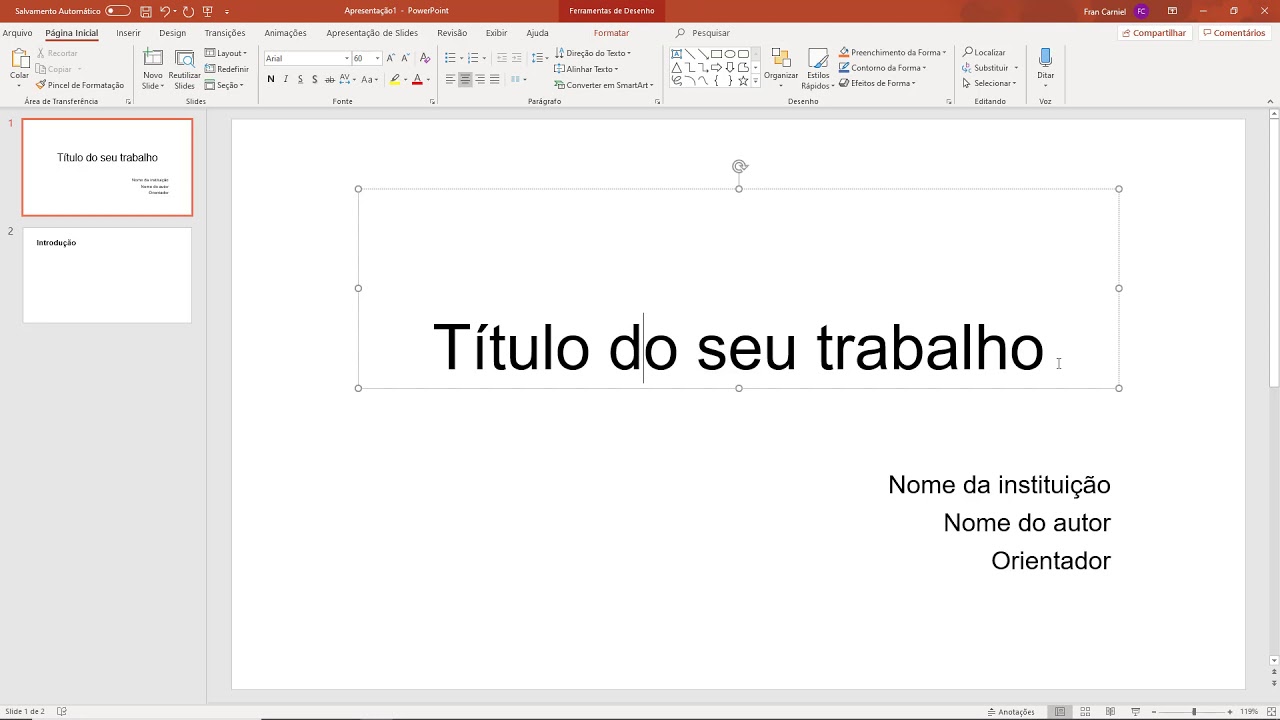Select the underline icon
Image resolution: width=1280 pixels, height=720 pixels.
point(300,79)
